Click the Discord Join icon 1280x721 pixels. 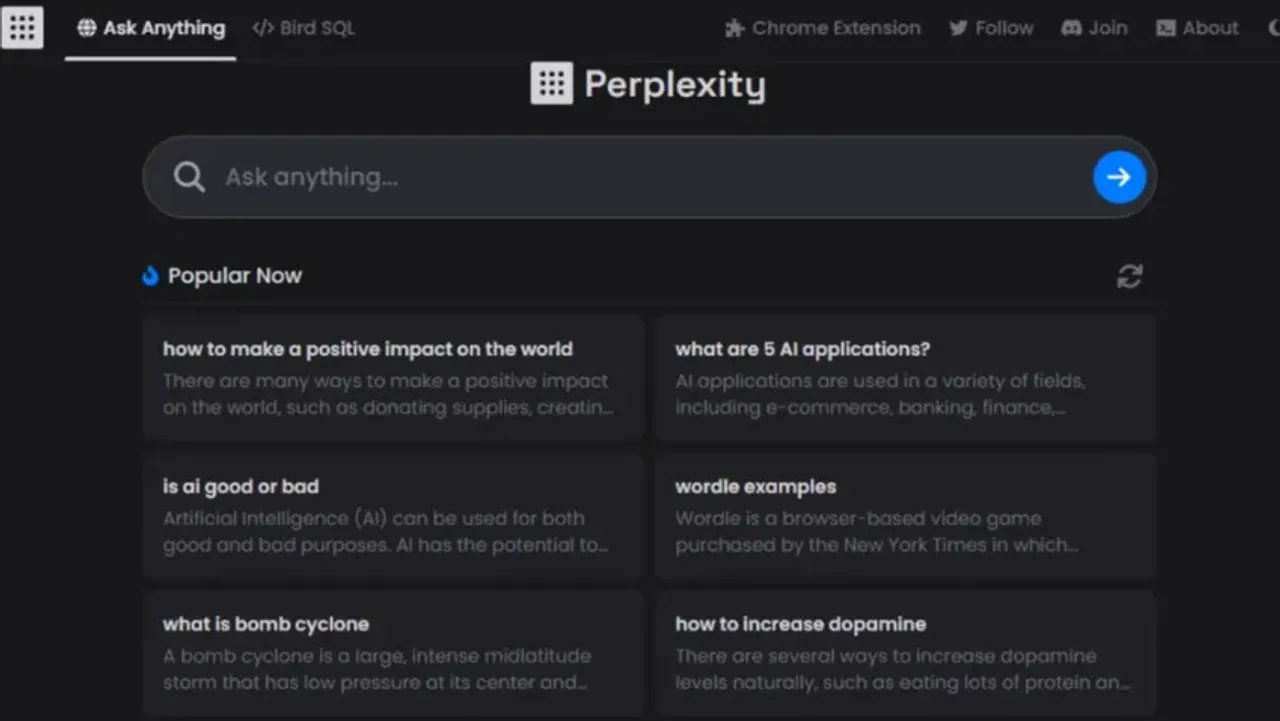click(1071, 28)
